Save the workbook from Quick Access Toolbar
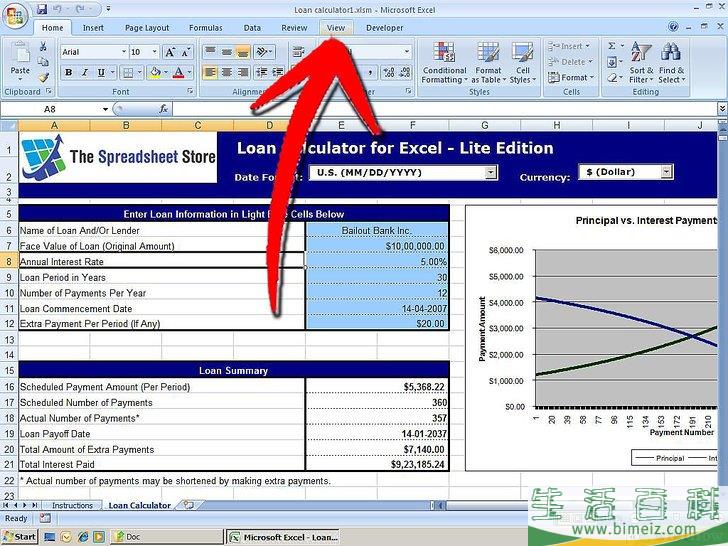The image size is (728, 546). click(x=42, y=9)
